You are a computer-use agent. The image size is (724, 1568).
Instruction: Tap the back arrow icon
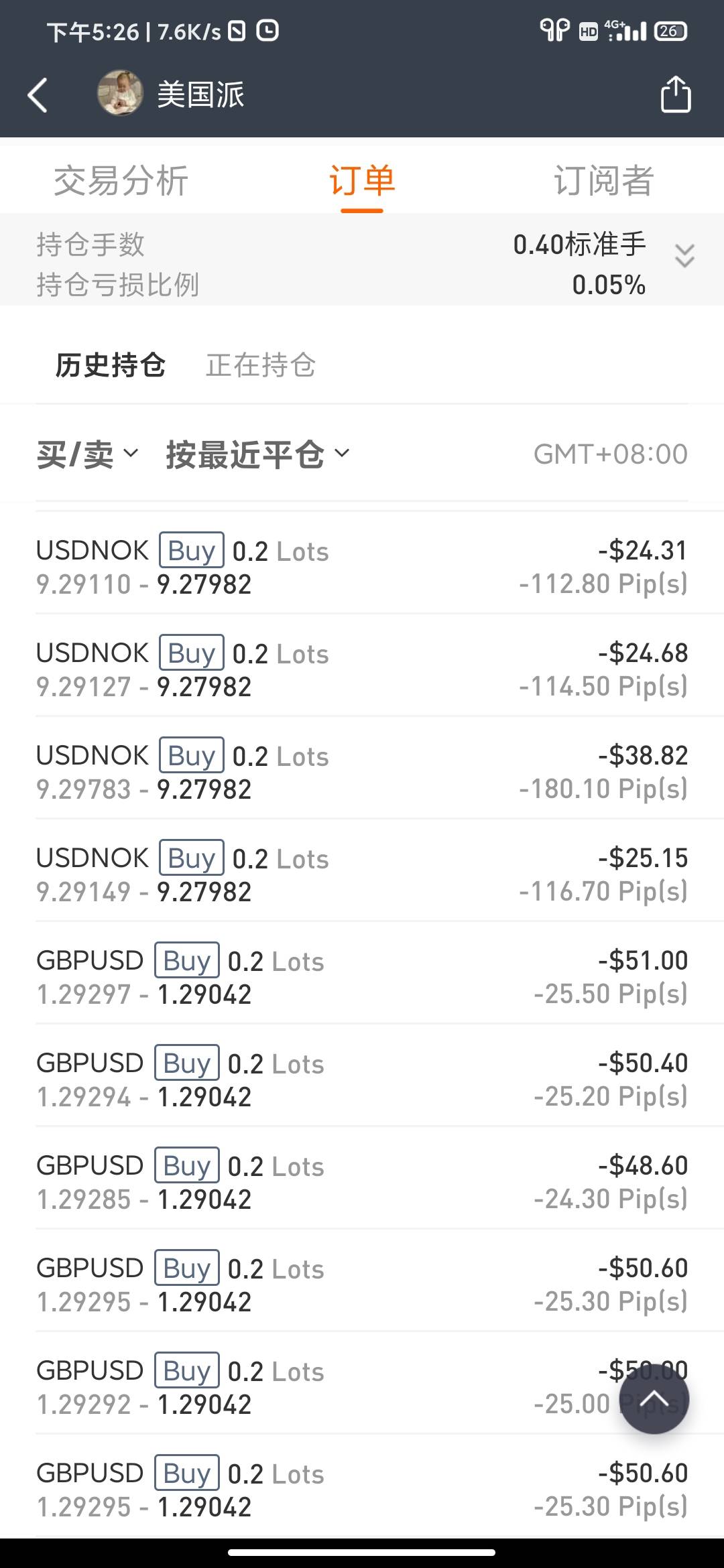tap(38, 94)
